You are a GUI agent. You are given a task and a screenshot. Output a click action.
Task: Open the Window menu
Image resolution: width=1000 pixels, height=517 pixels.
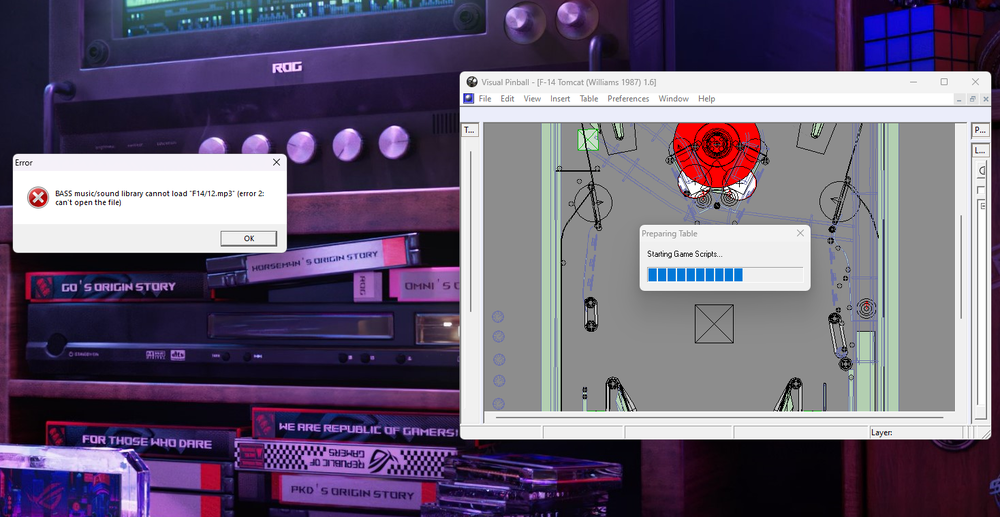click(x=673, y=99)
